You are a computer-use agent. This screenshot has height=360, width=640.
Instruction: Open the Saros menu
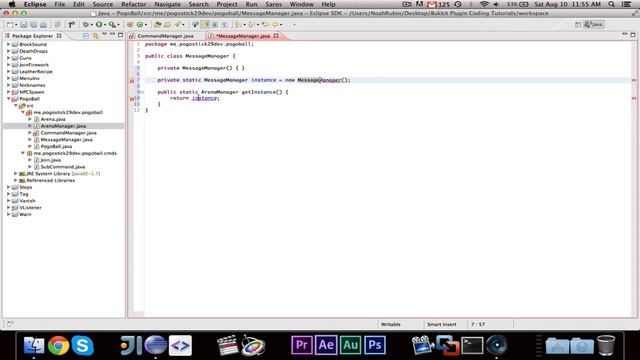coord(273,4)
